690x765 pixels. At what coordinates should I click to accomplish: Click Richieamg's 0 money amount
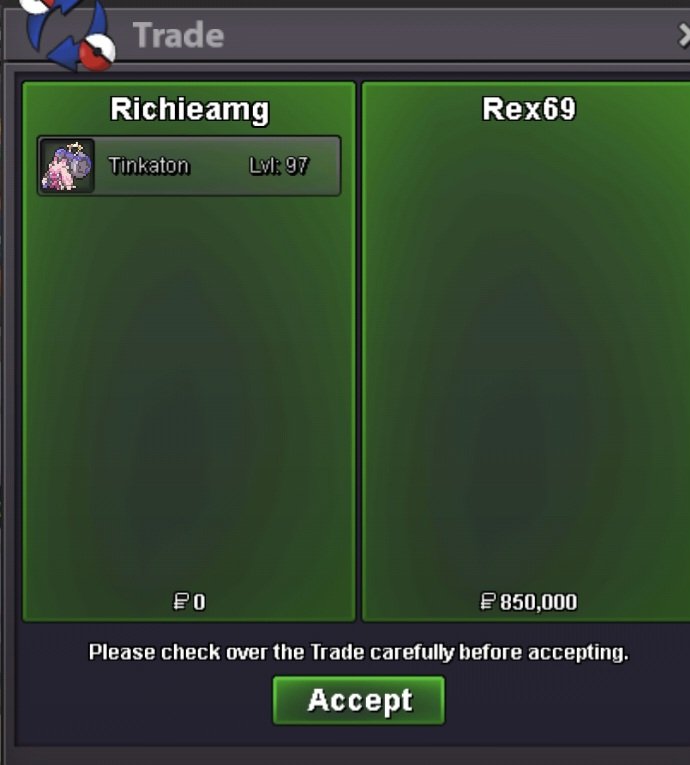(199, 602)
